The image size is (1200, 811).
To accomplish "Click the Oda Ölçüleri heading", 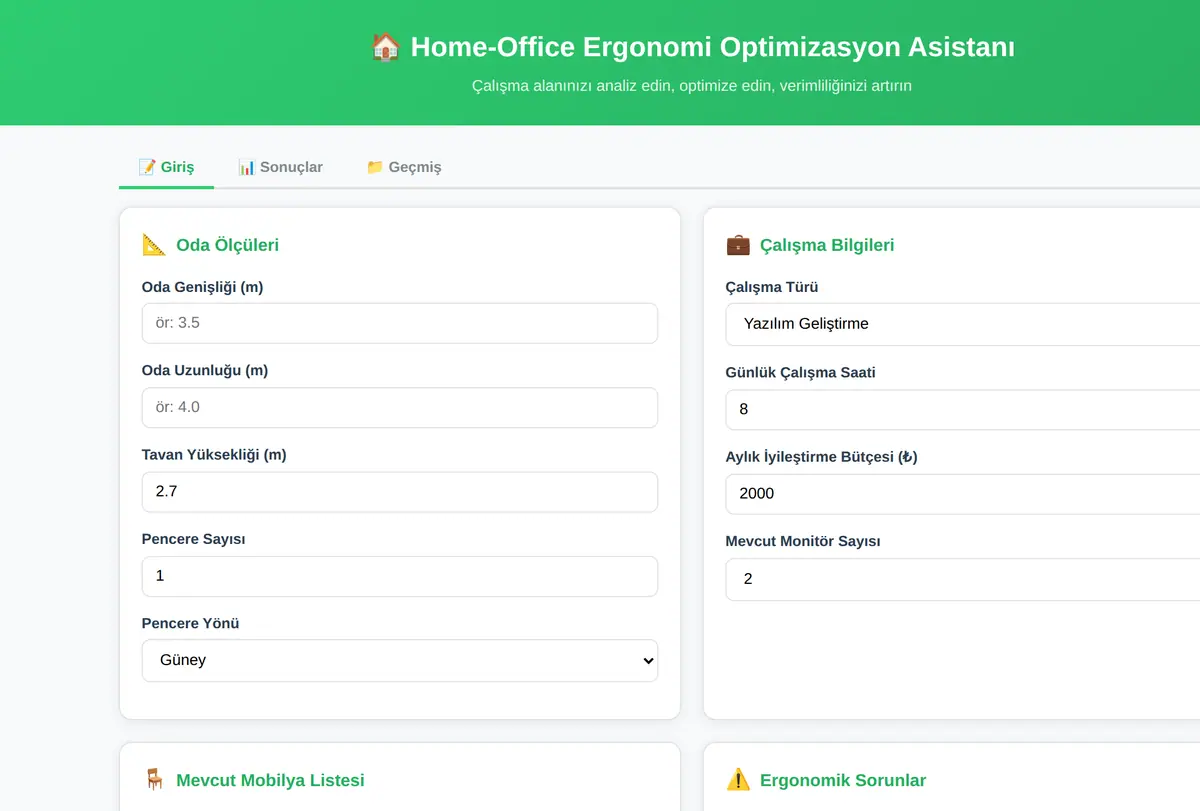I will click(227, 245).
